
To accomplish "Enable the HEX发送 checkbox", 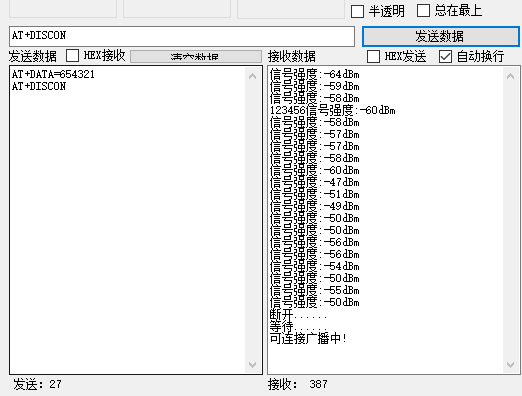I will 373,56.
